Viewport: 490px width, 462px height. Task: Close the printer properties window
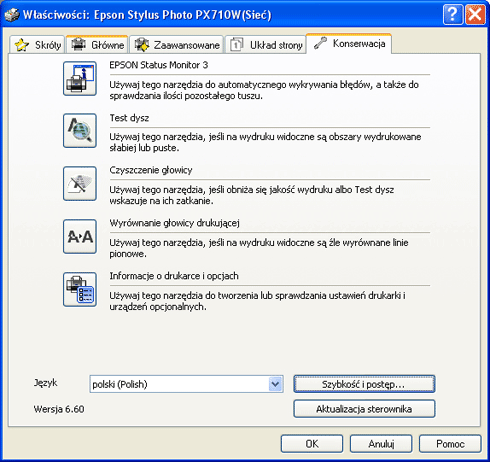[x=475, y=14]
